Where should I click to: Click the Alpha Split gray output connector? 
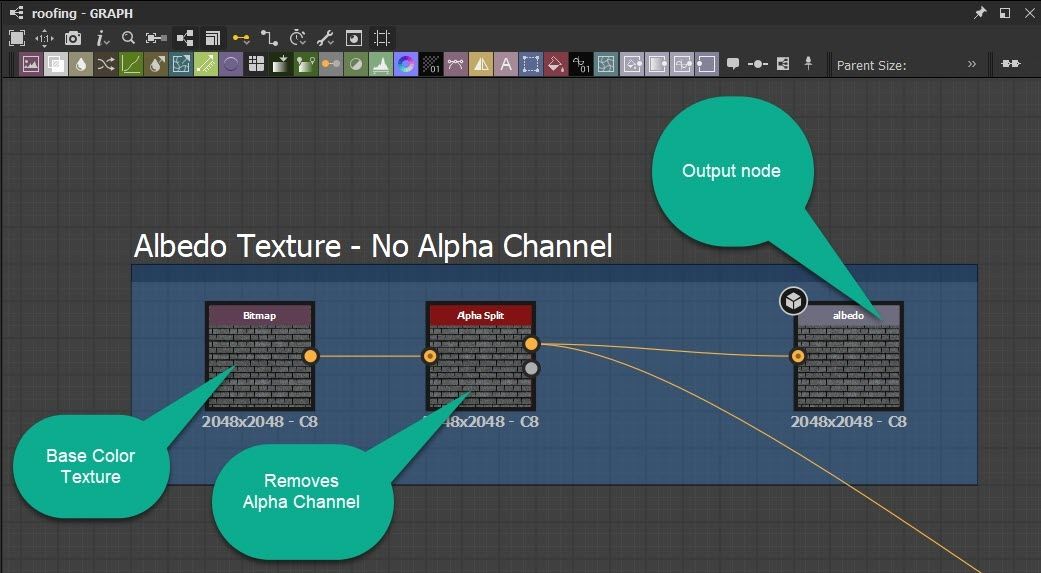[x=532, y=368]
